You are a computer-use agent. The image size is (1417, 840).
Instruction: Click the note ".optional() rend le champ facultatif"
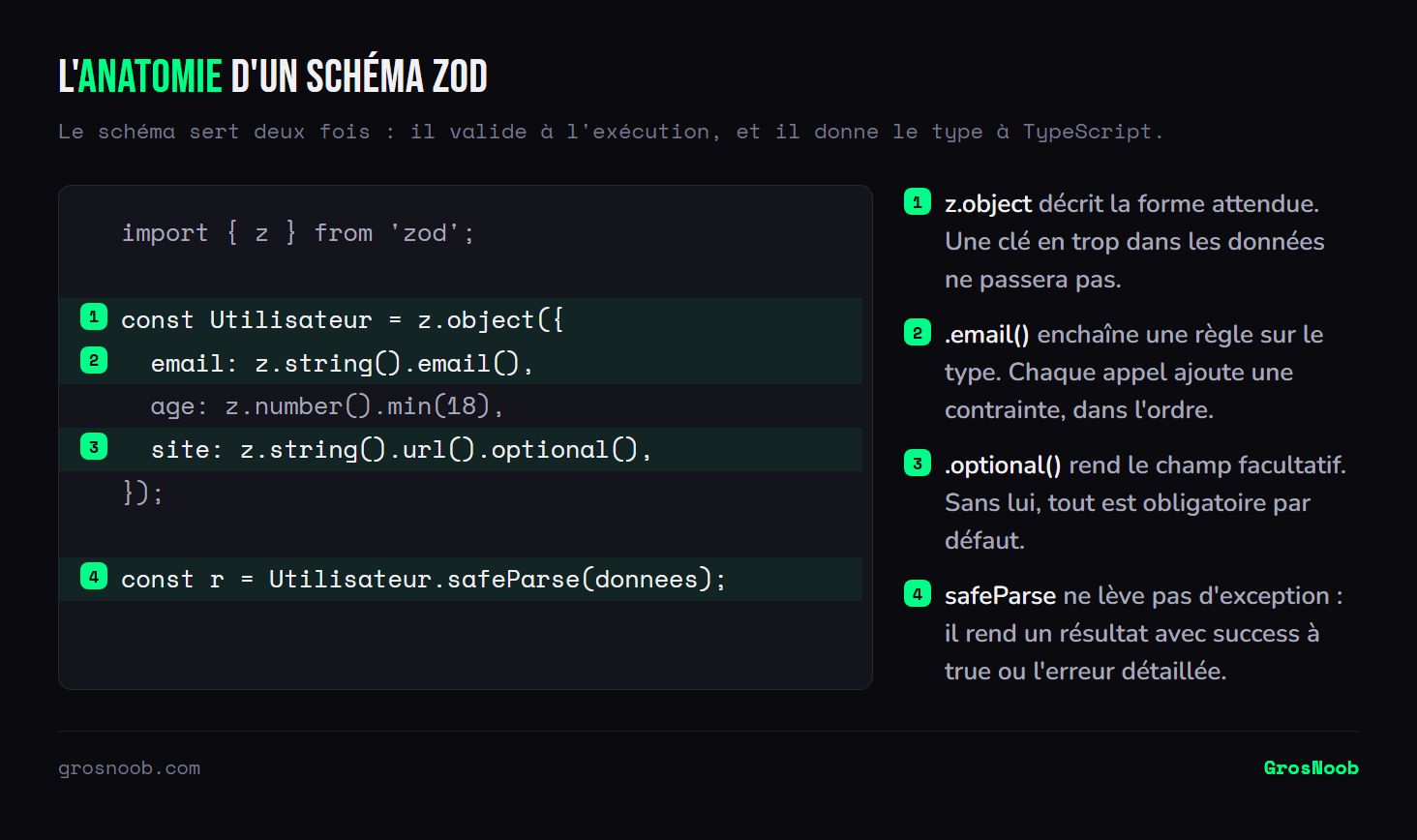pos(1146,503)
